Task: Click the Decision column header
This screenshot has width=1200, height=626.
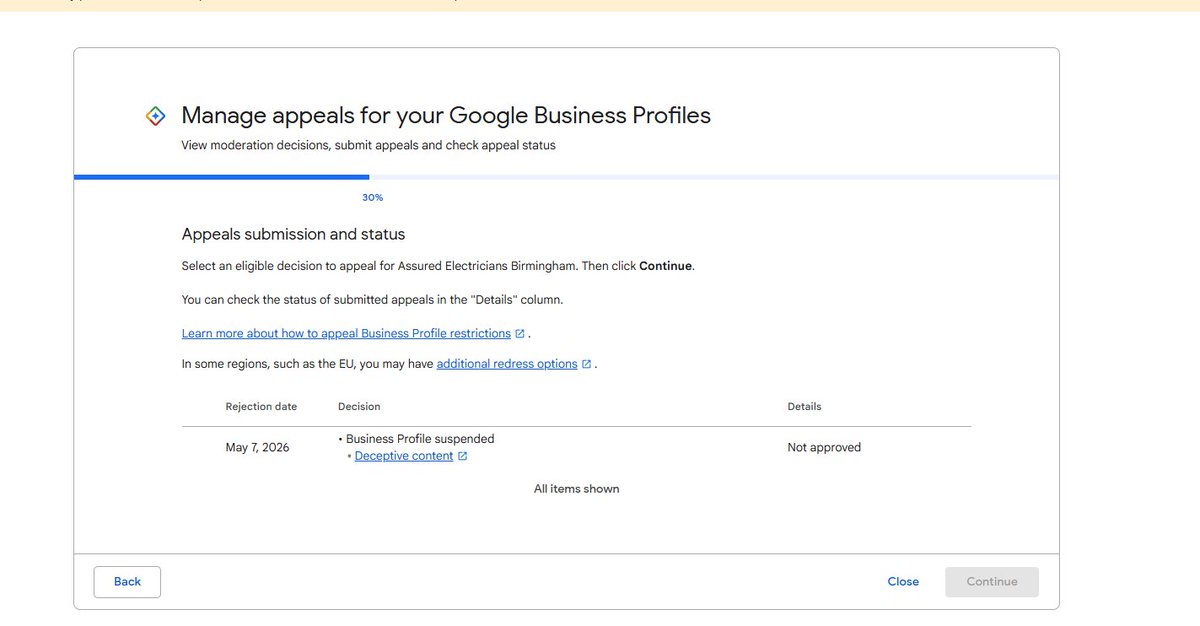Action: coord(359,407)
